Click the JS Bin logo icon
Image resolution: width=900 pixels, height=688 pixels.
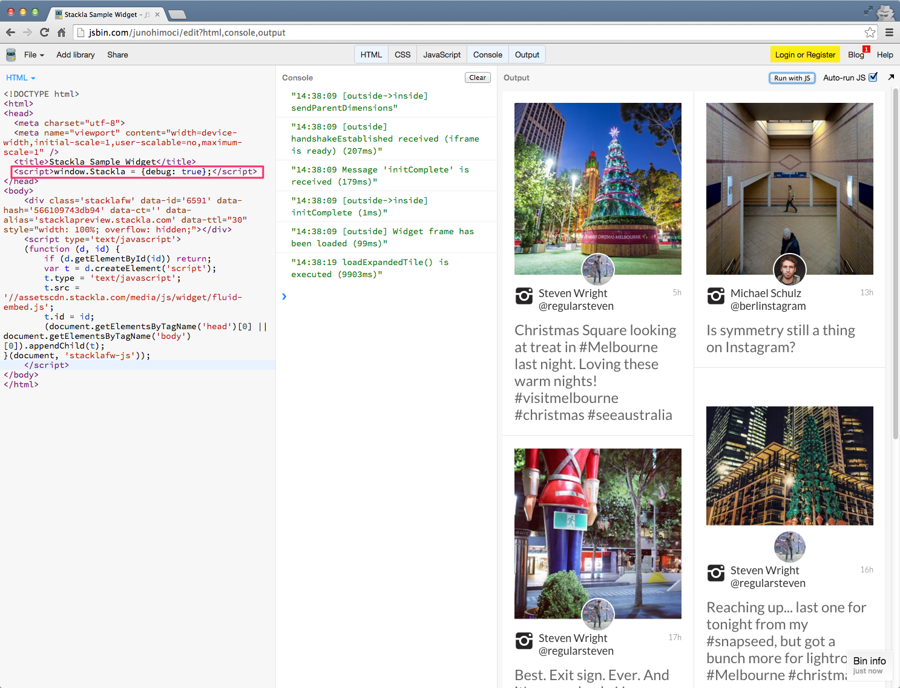[11, 55]
